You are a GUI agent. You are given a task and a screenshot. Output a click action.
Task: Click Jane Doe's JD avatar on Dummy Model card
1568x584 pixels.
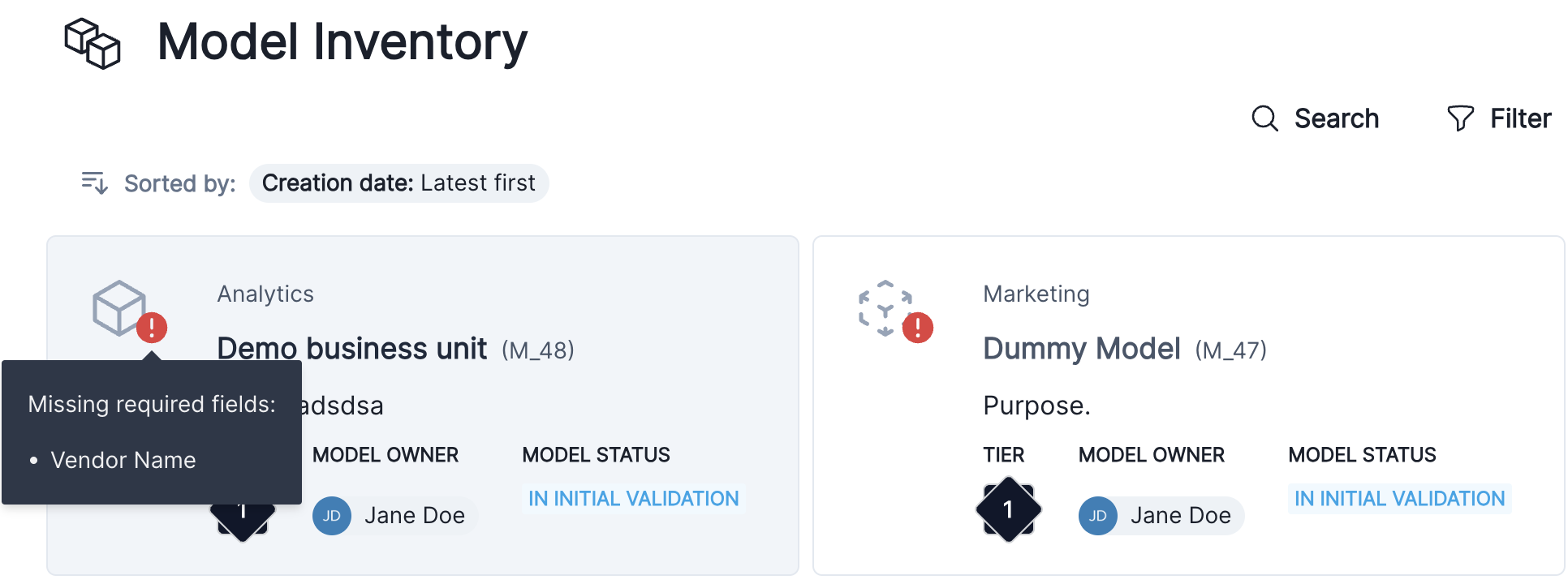click(1097, 515)
